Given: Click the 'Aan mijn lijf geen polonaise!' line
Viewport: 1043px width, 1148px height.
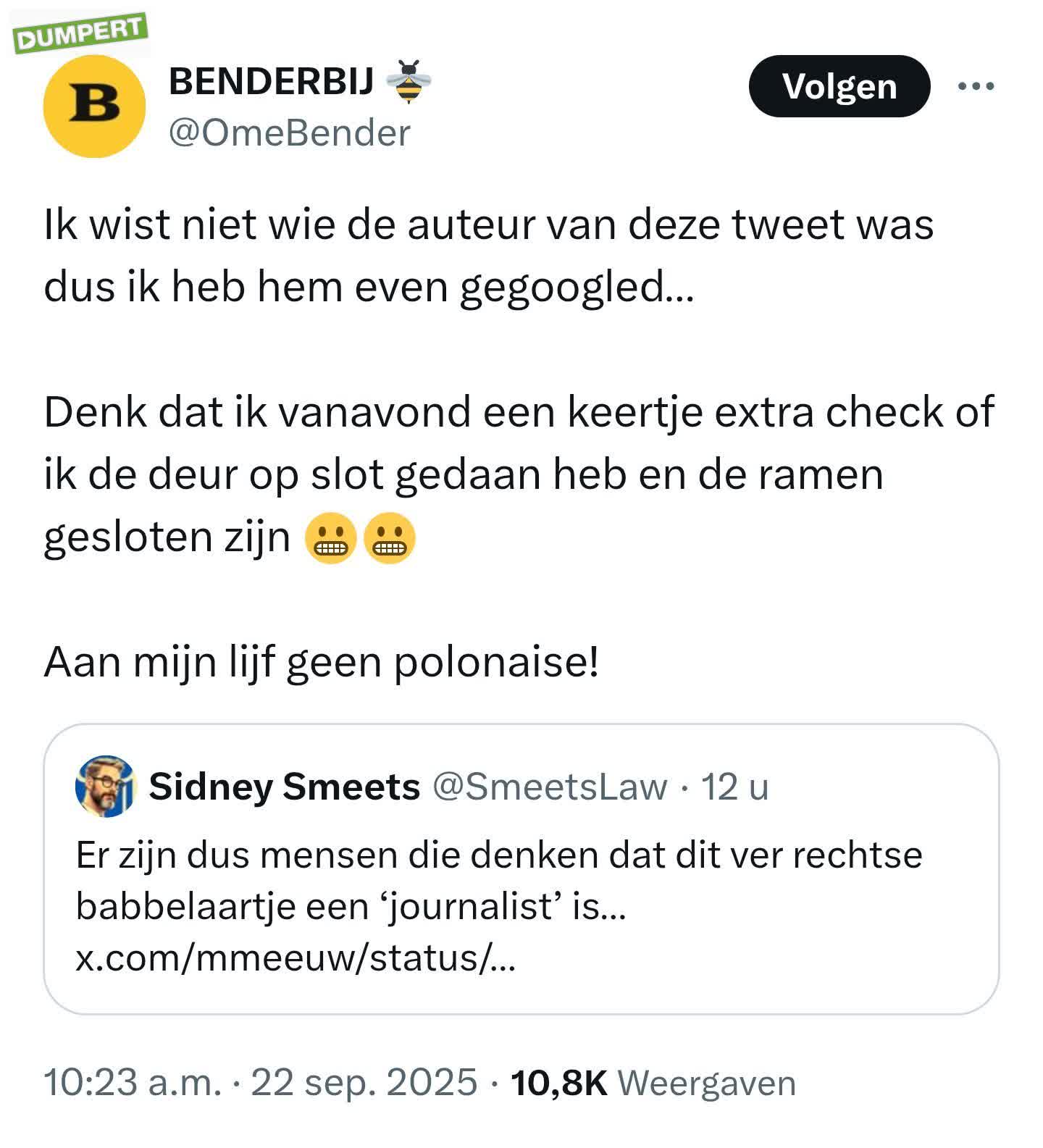Looking at the screenshot, I should [322, 662].
